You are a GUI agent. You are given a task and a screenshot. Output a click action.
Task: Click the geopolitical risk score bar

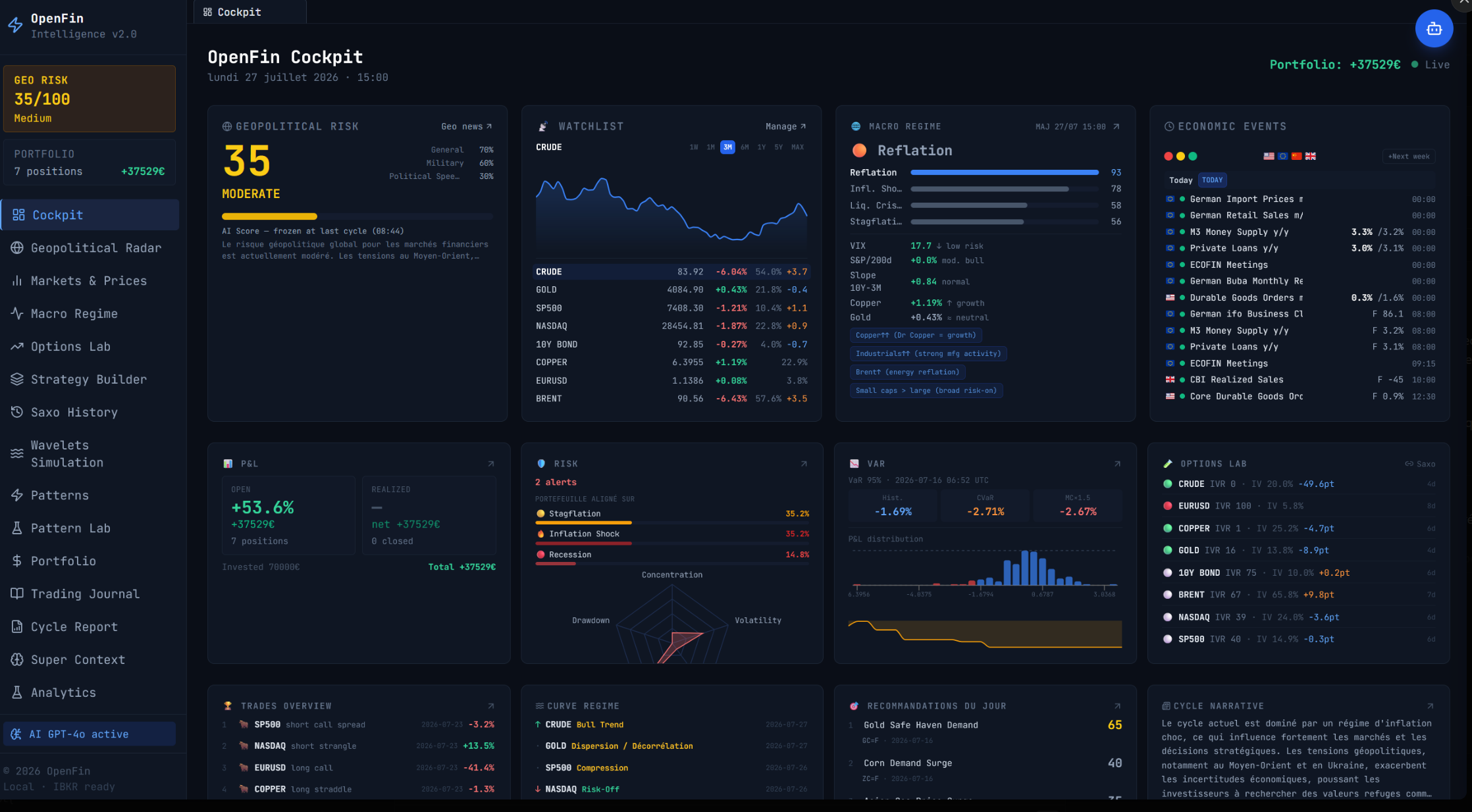coord(357,216)
